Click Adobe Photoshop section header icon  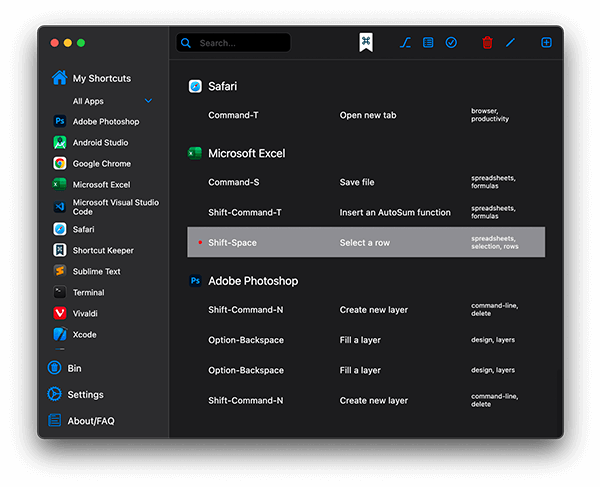coord(195,281)
